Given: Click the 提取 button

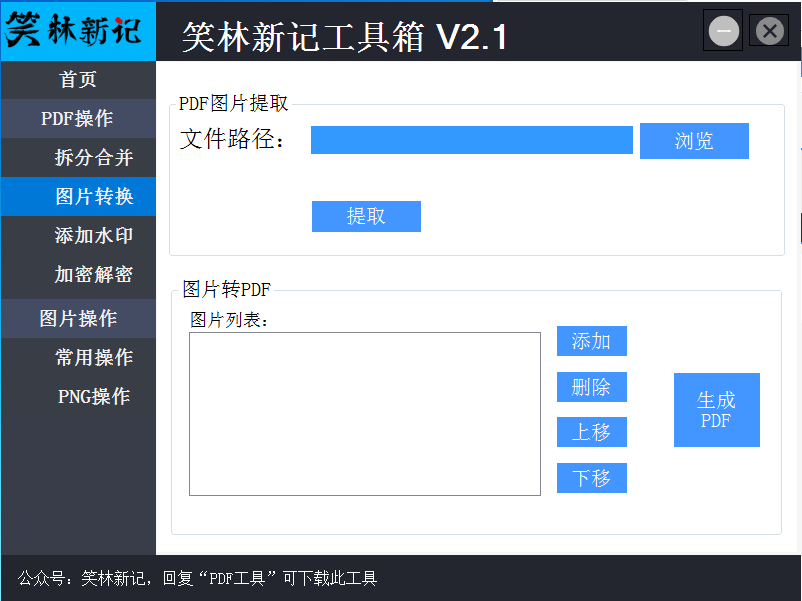Looking at the screenshot, I should tap(366, 216).
